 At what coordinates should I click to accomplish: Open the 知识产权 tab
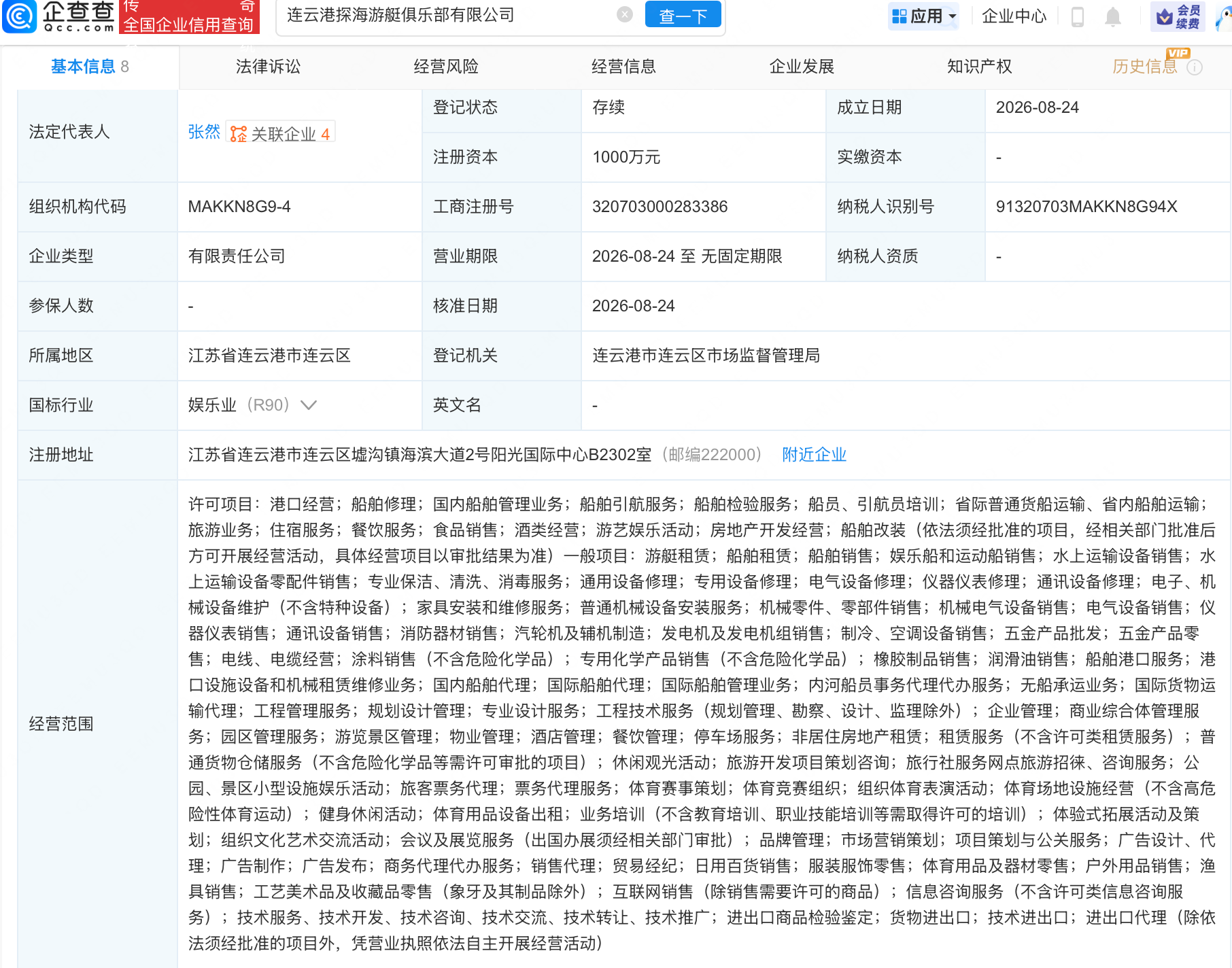click(979, 67)
